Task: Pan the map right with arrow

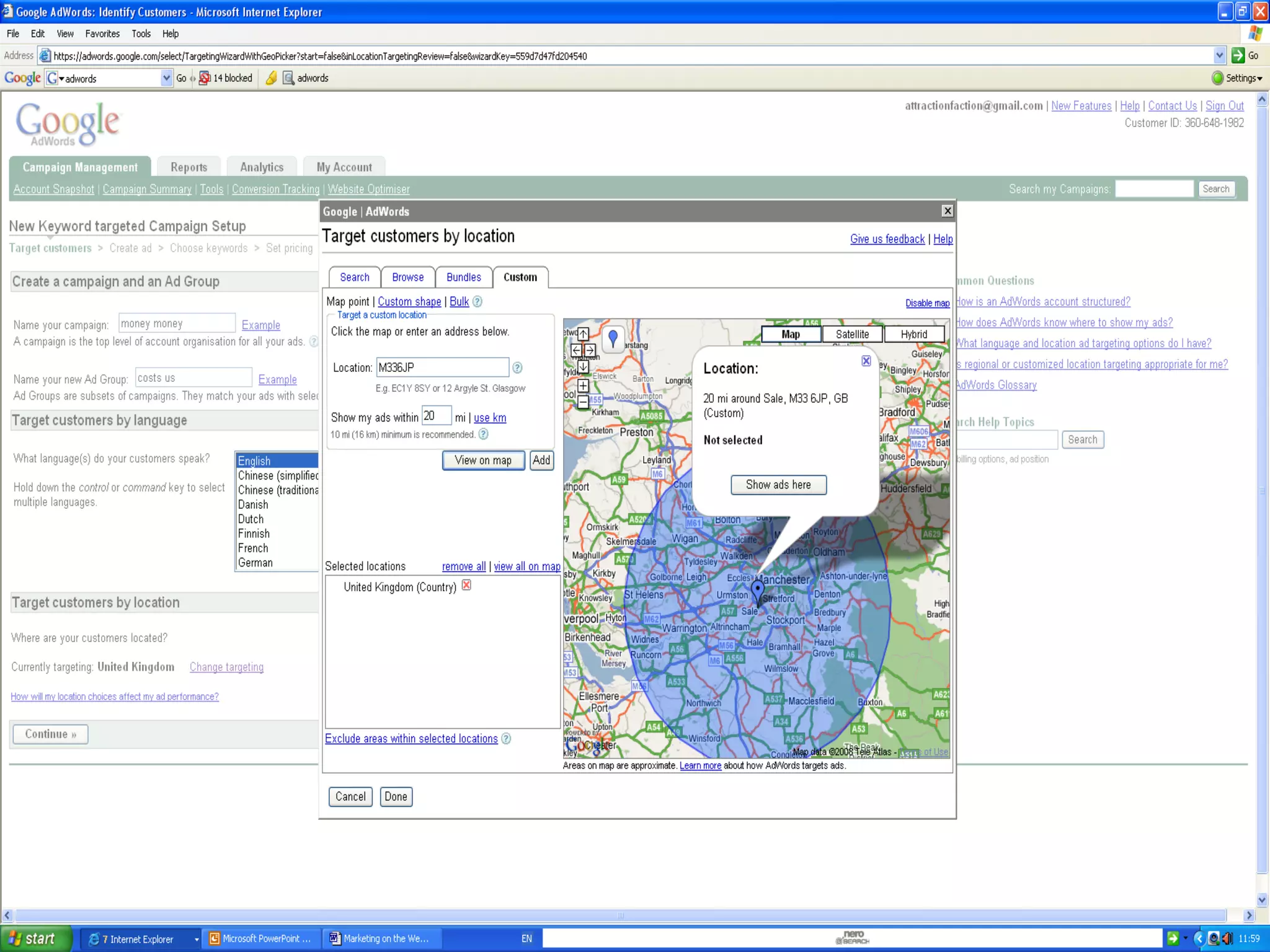Action: (590, 351)
